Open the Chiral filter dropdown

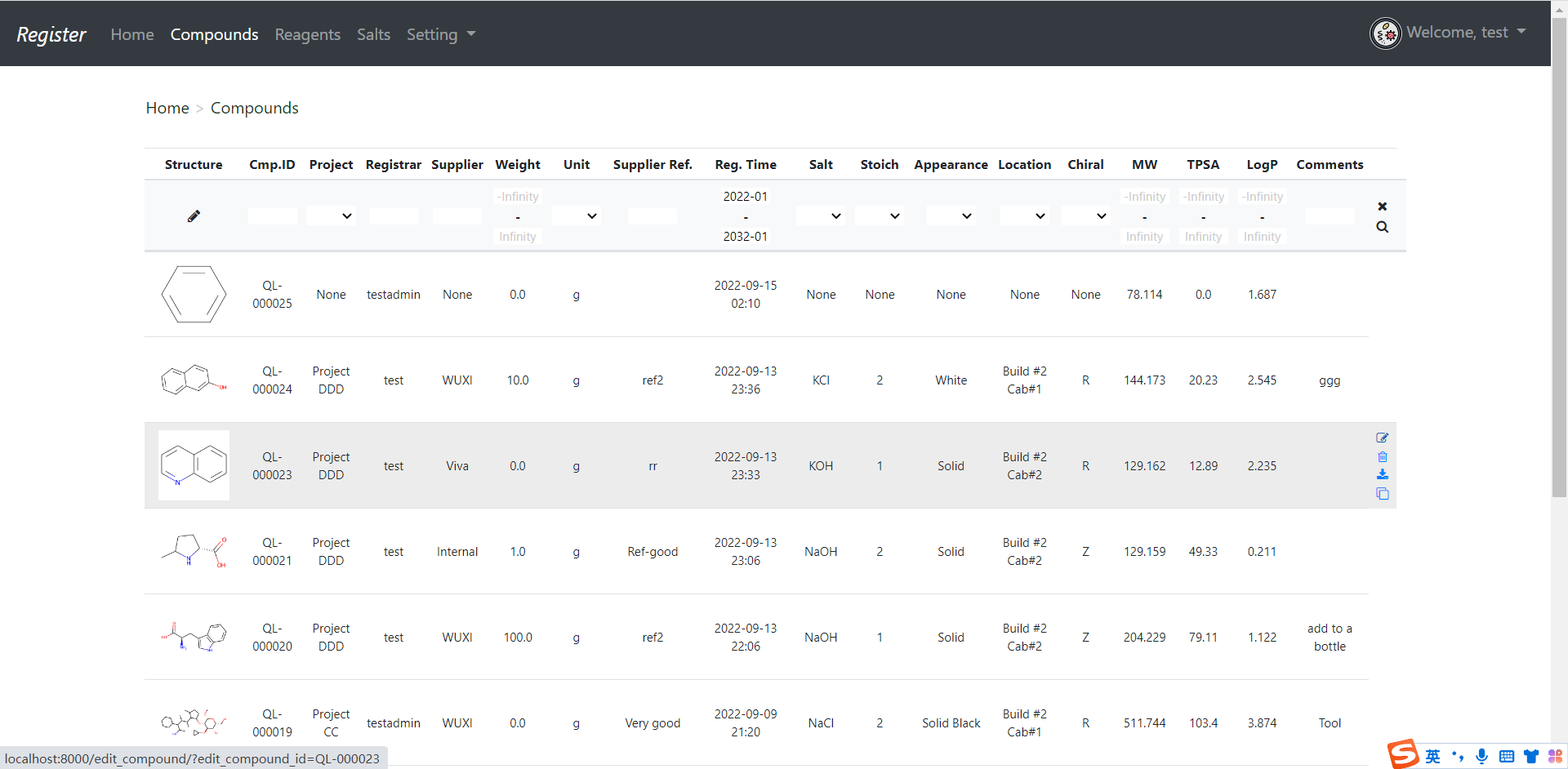coord(1085,216)
